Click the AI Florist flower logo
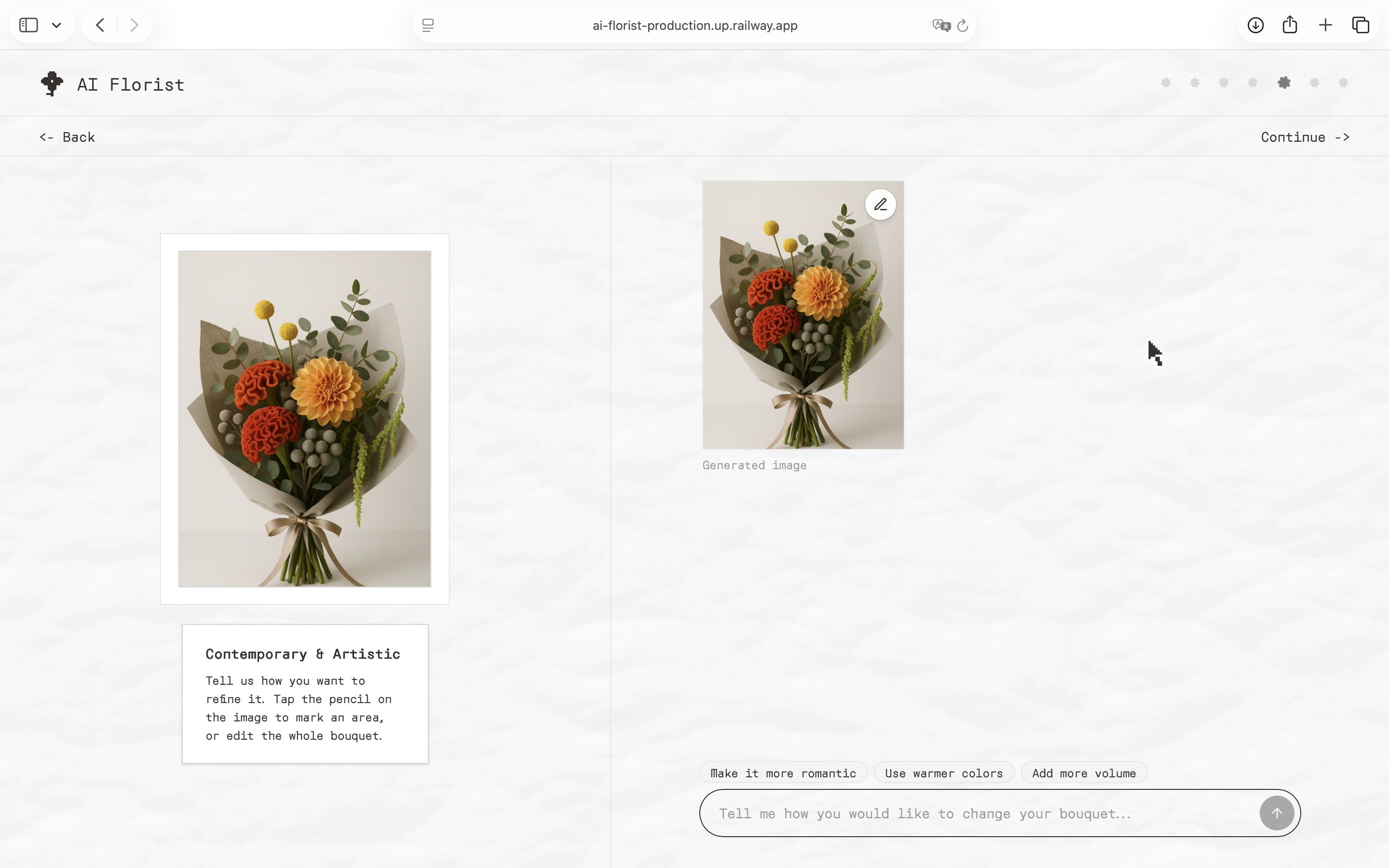The height and width of the screenshot is (868, 1389). pyautogui.click(x=52, y=84)
